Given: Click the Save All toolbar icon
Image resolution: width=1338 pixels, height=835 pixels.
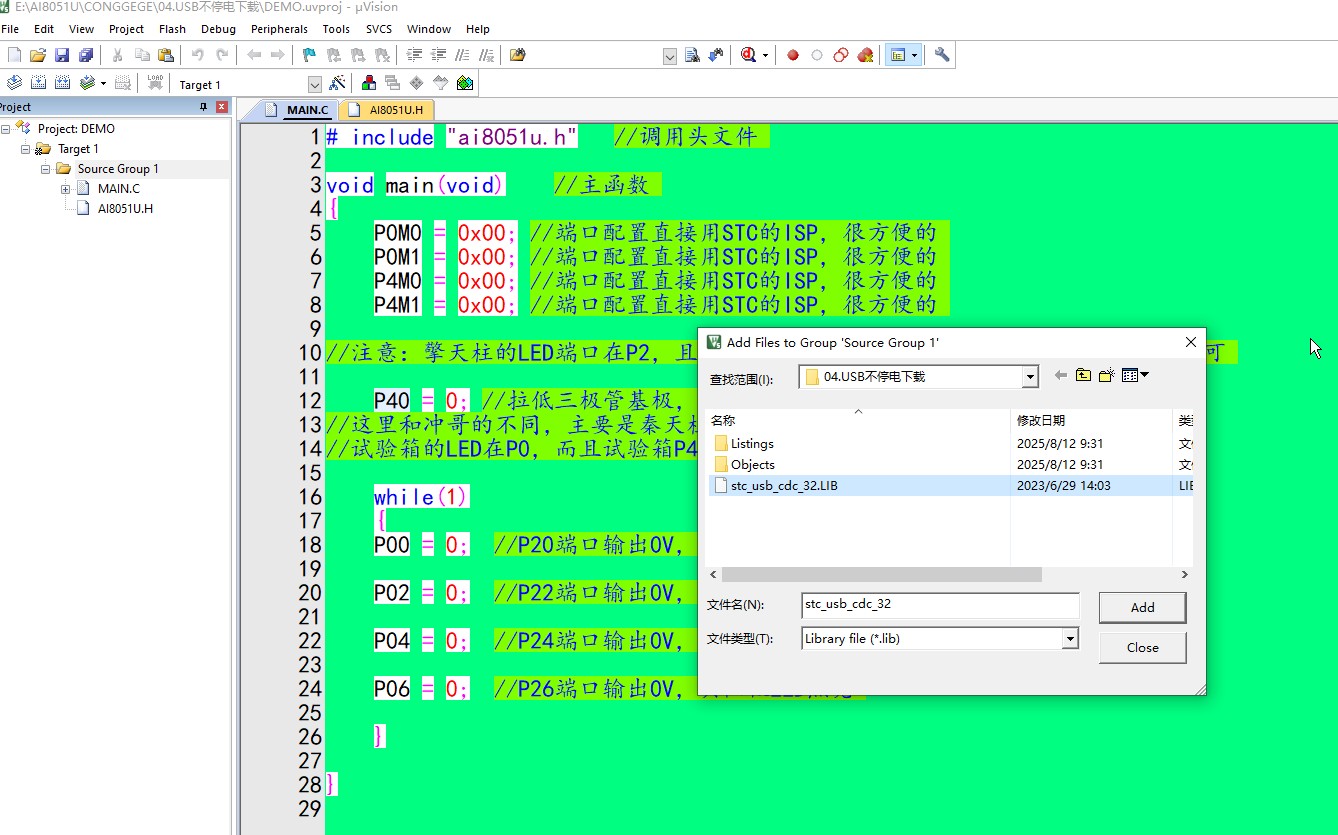Looking at the screenshot, I should [86, 55].
